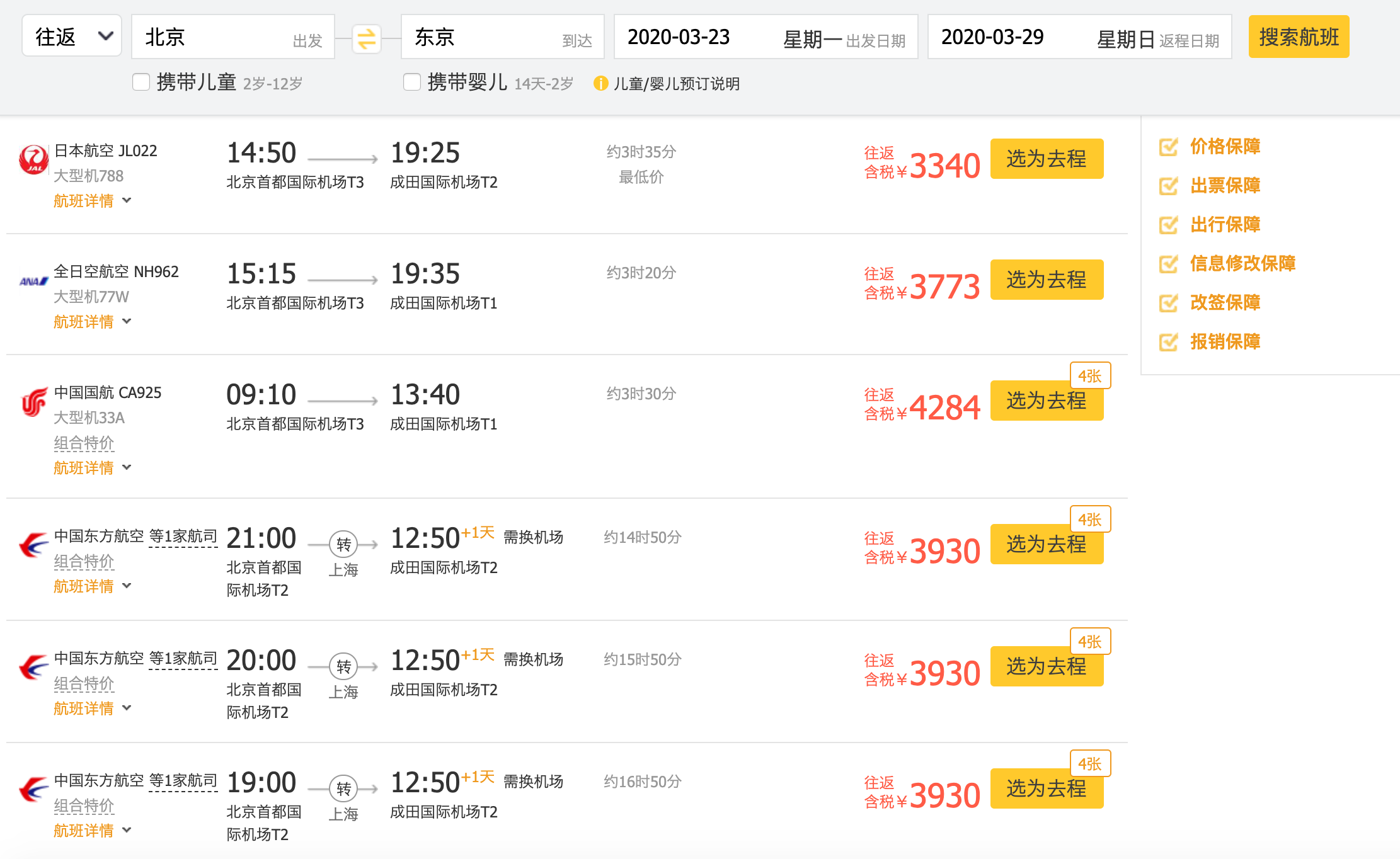Click the 搜索航班 search button
Viewport: 1400px width, 859px height.
1299,37
